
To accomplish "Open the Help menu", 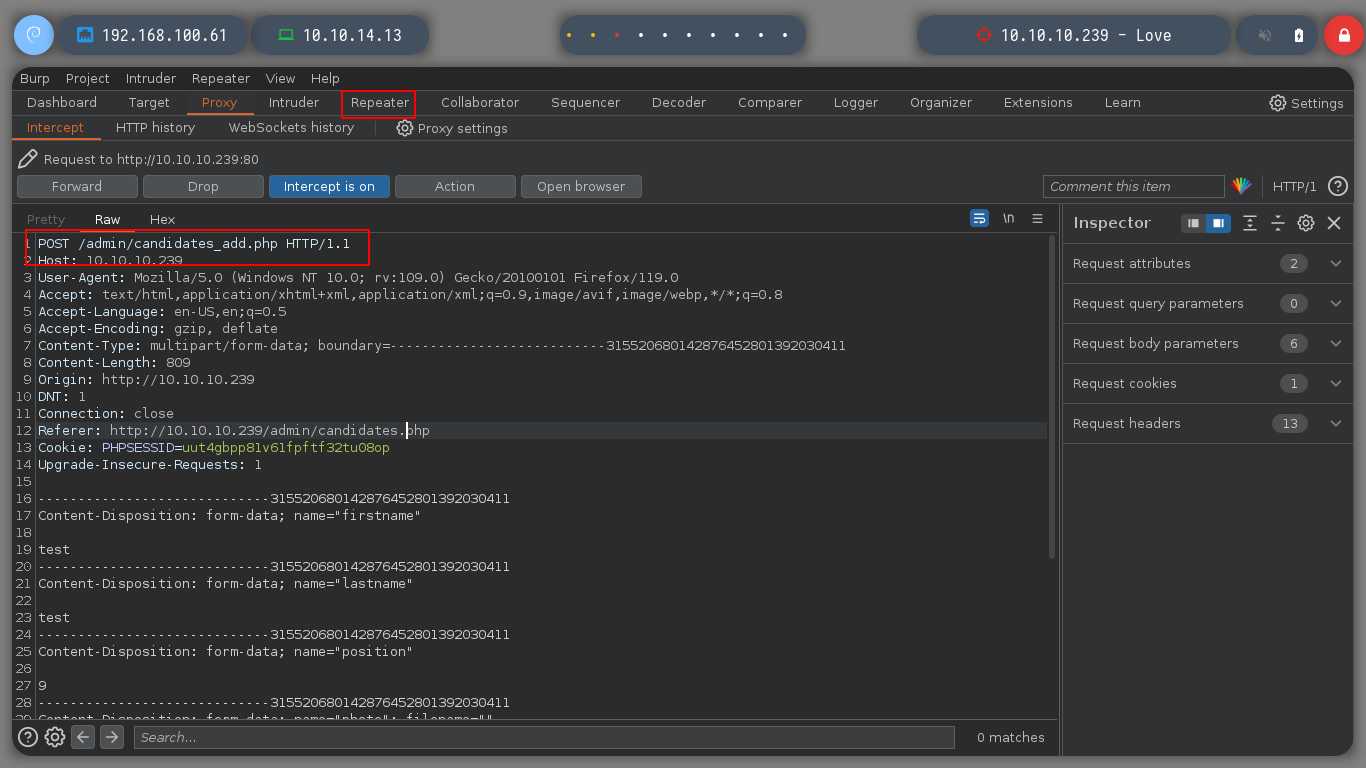I will point(325,78).
